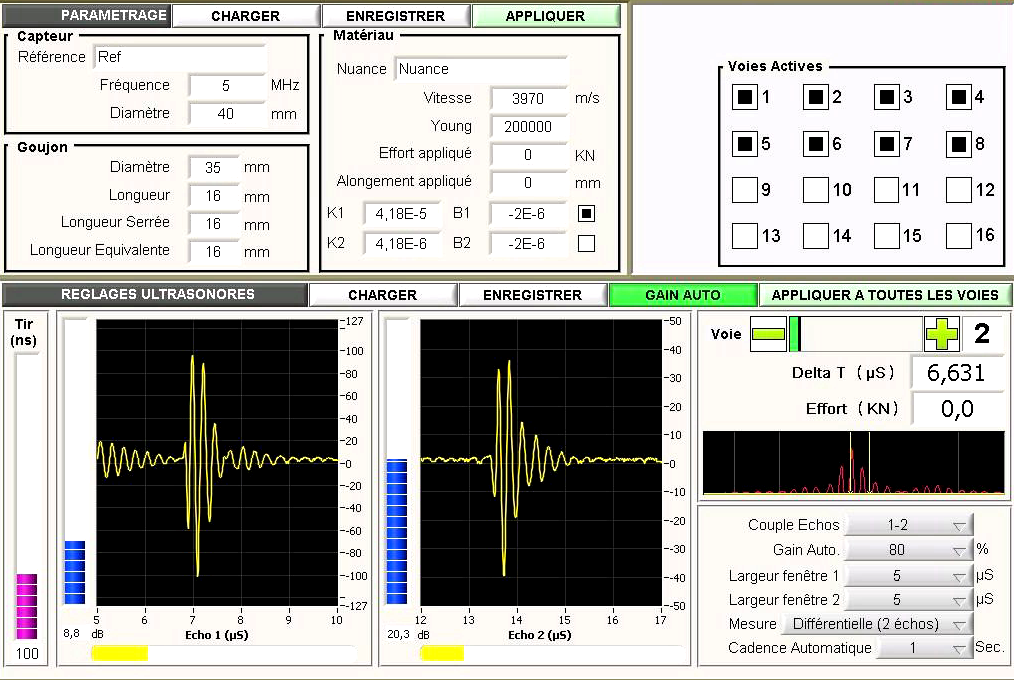Open the Couple Echos dropdown

909,525
